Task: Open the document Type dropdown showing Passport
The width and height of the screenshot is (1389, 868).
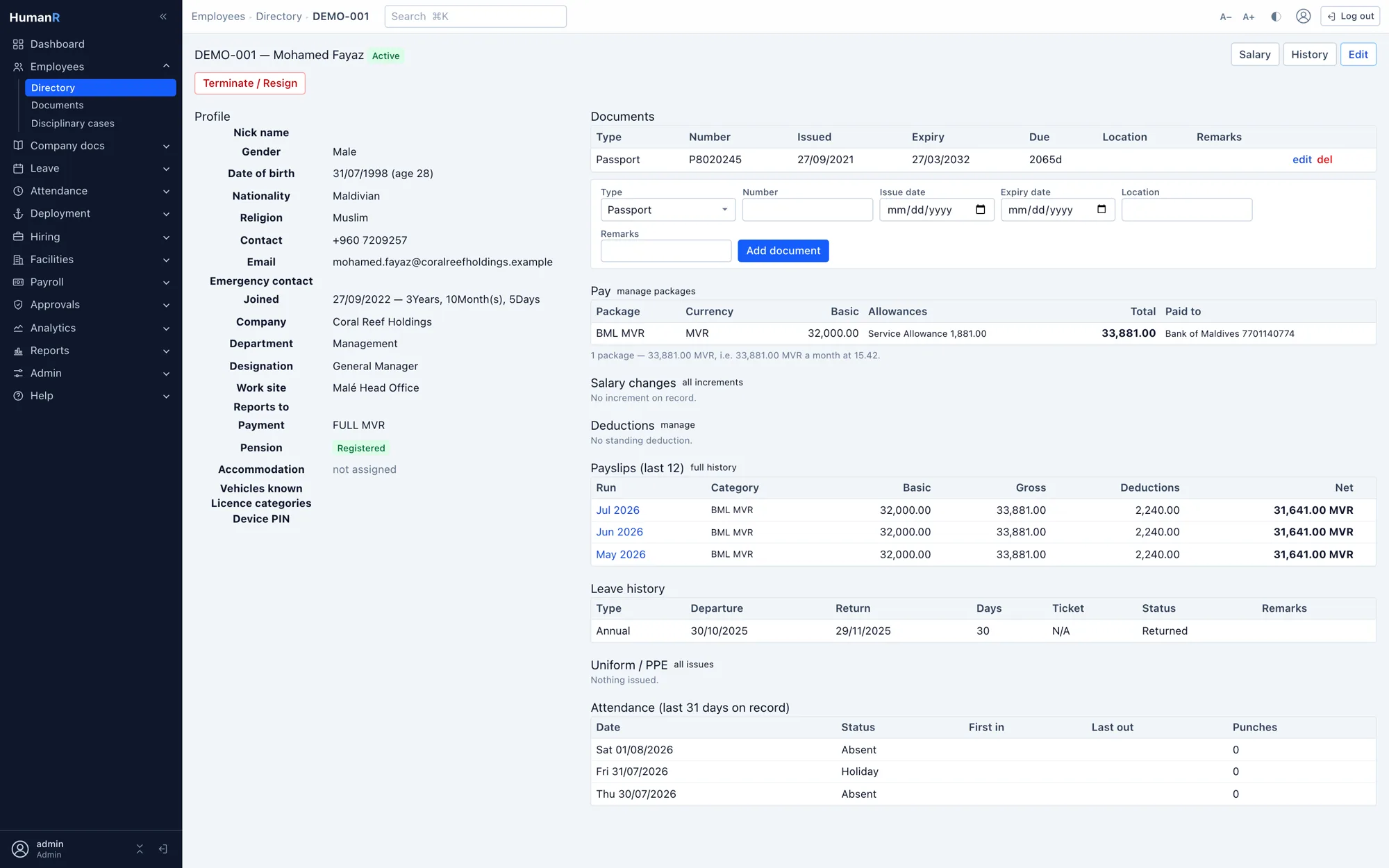Action: [x=667, y=210]
